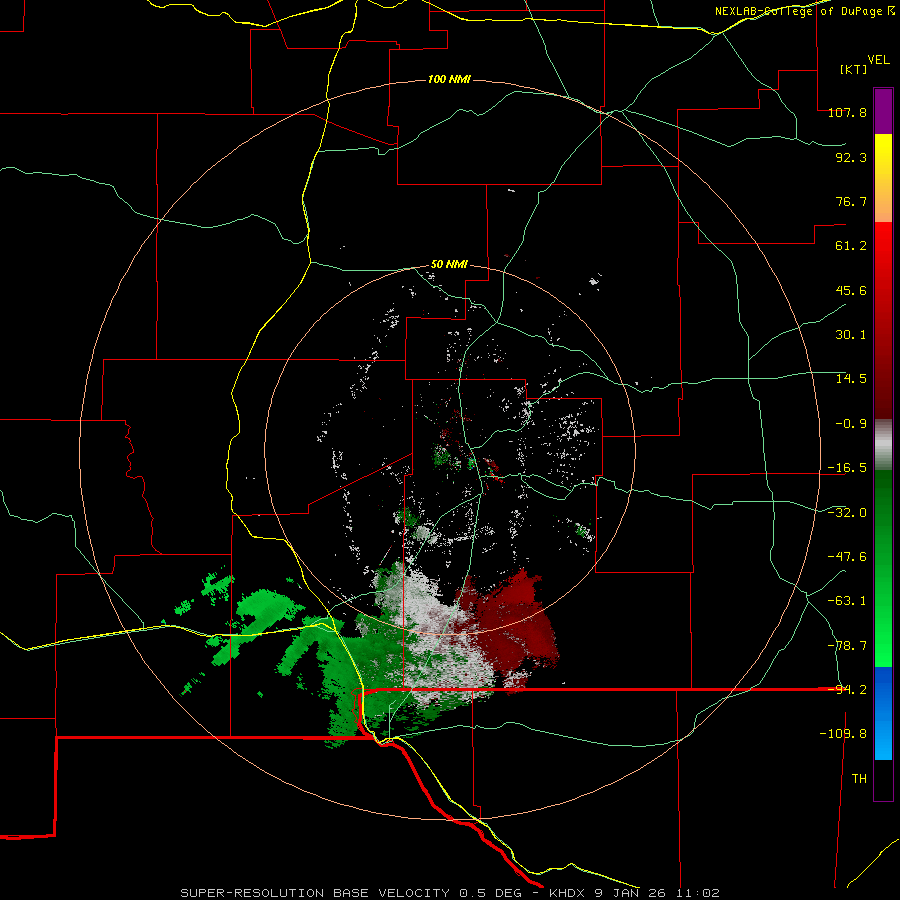Click the 100 NMI range ring label

449,79
